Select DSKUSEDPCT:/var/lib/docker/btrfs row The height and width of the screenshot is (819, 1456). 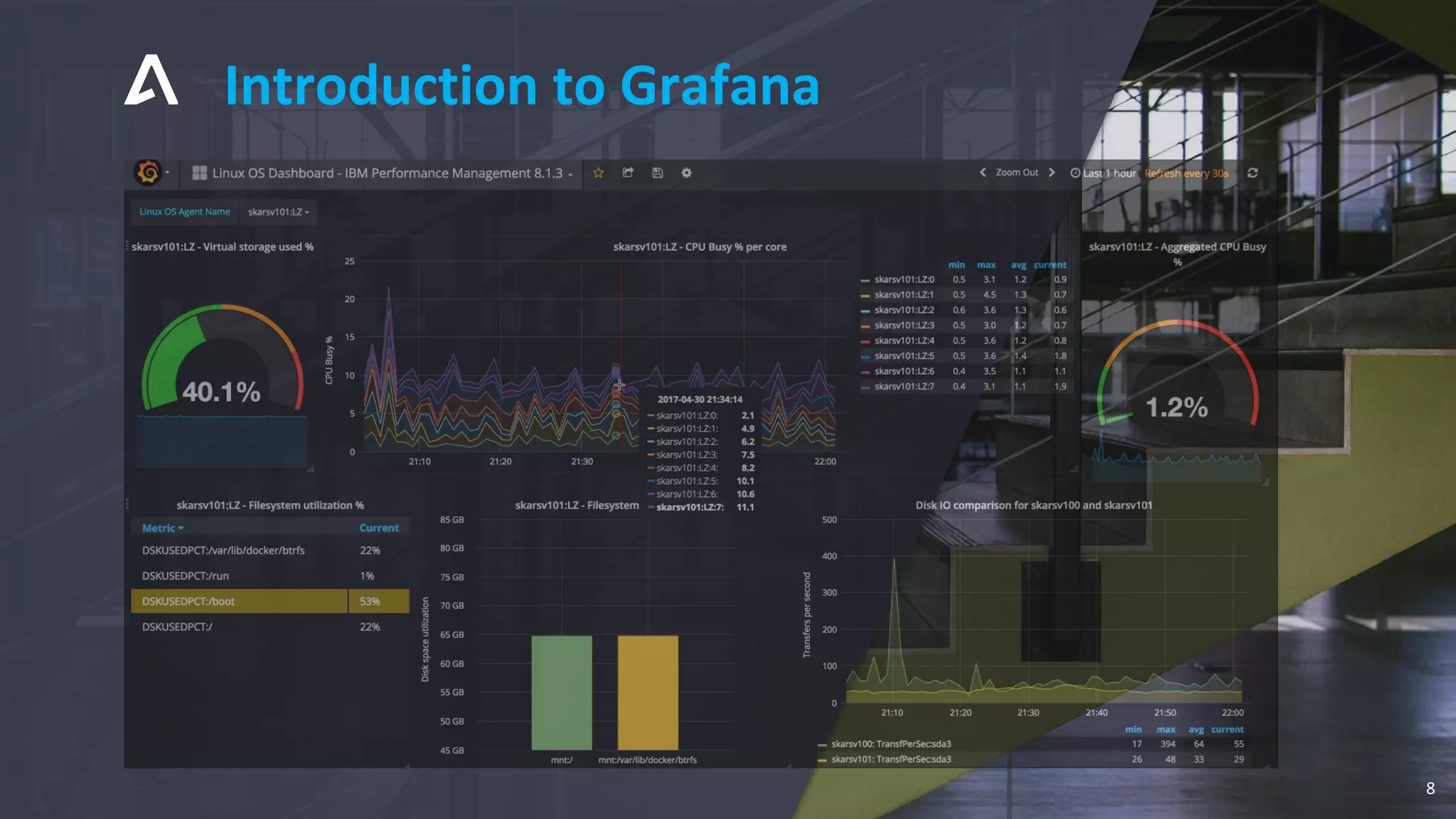click(270, 550)
